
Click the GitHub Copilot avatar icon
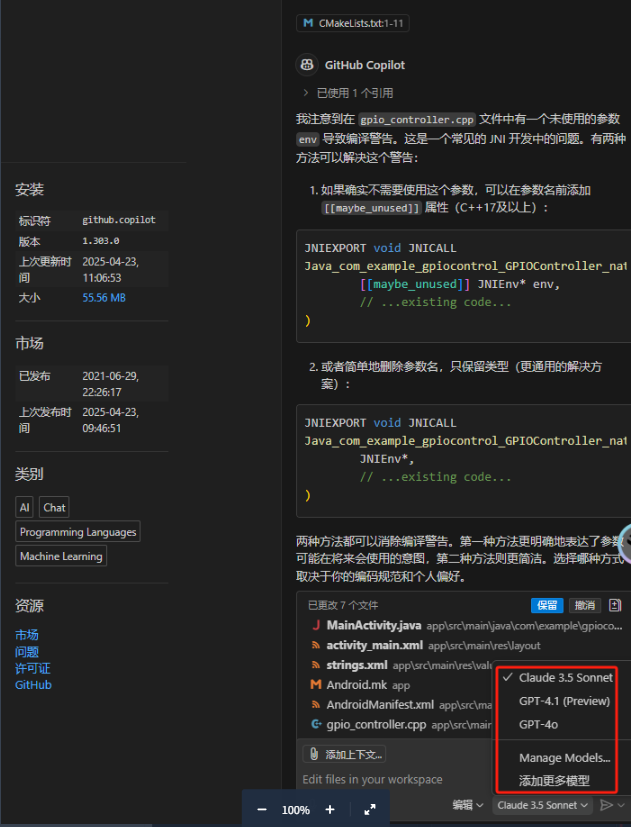tap(307, 65)
